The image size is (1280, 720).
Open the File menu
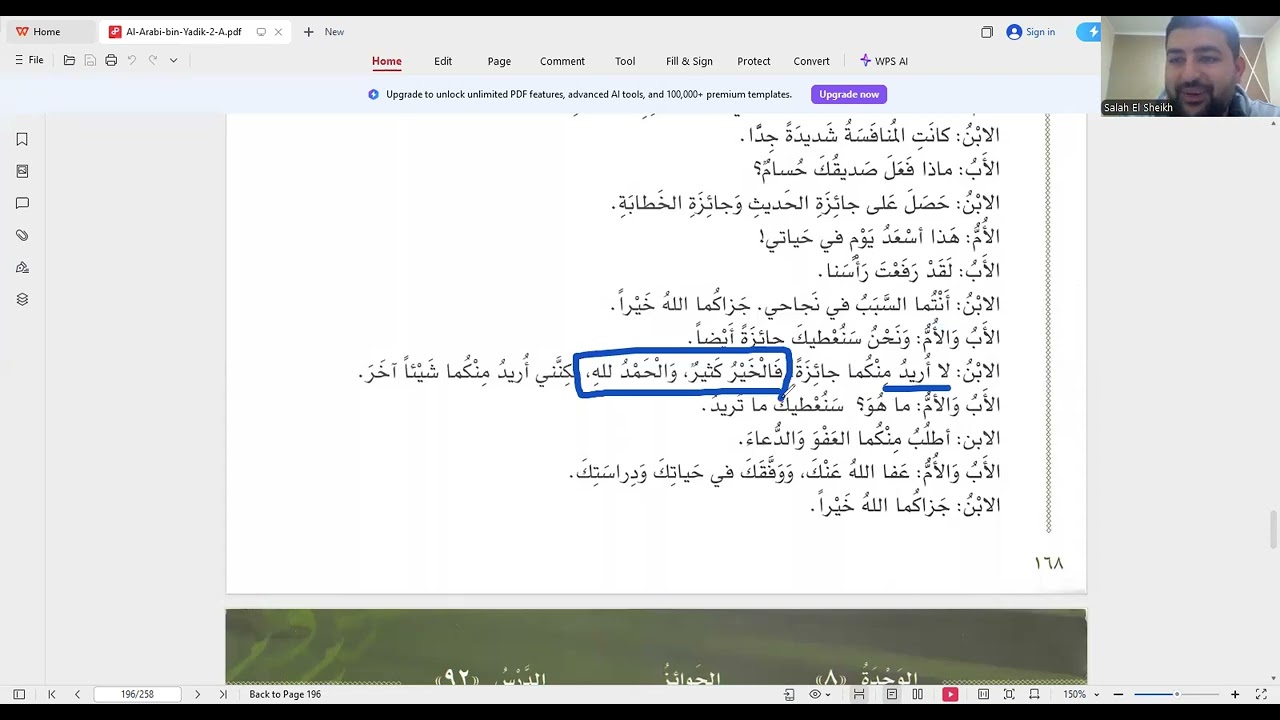pos(29,60)
